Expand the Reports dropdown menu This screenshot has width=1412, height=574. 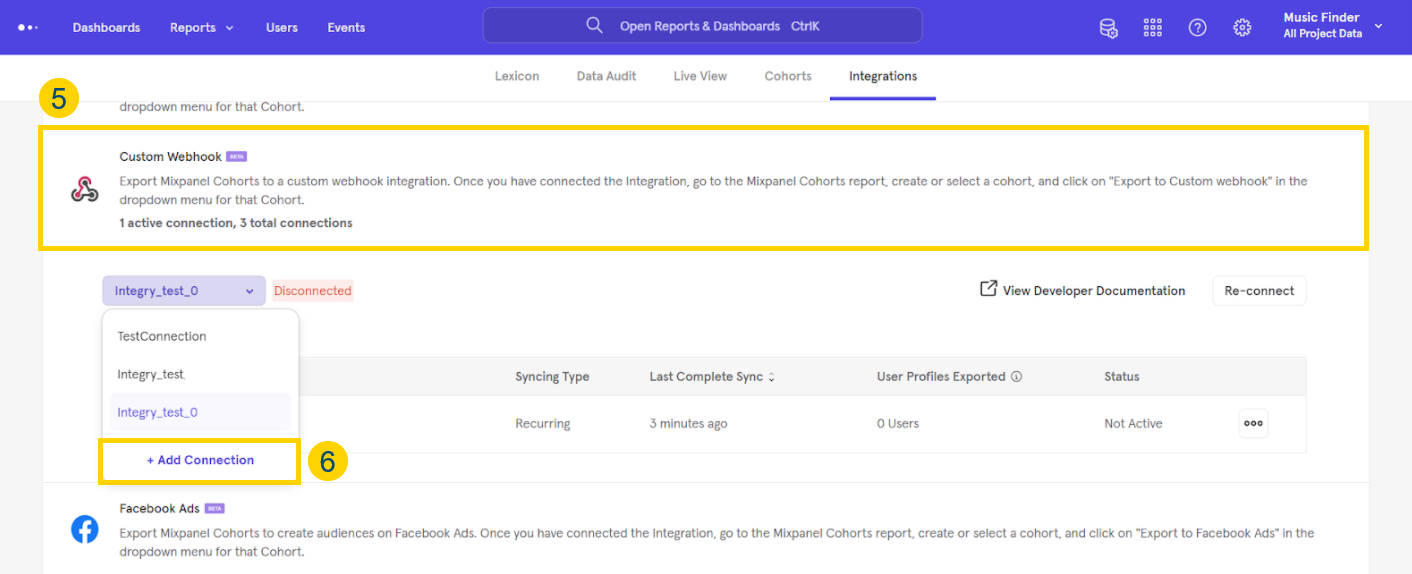[x=202, y=27]
